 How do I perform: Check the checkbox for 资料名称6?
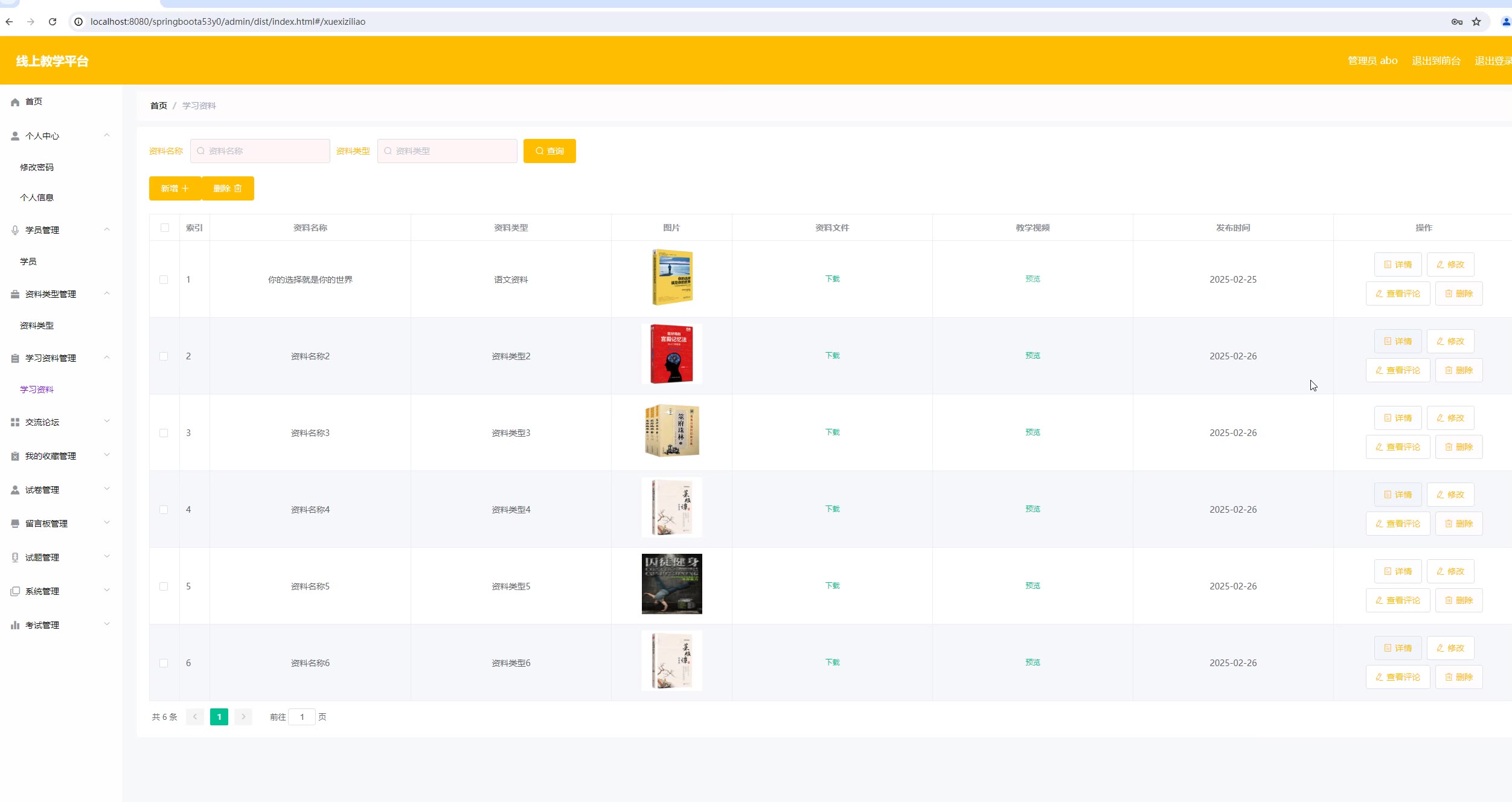coord(164,663)
